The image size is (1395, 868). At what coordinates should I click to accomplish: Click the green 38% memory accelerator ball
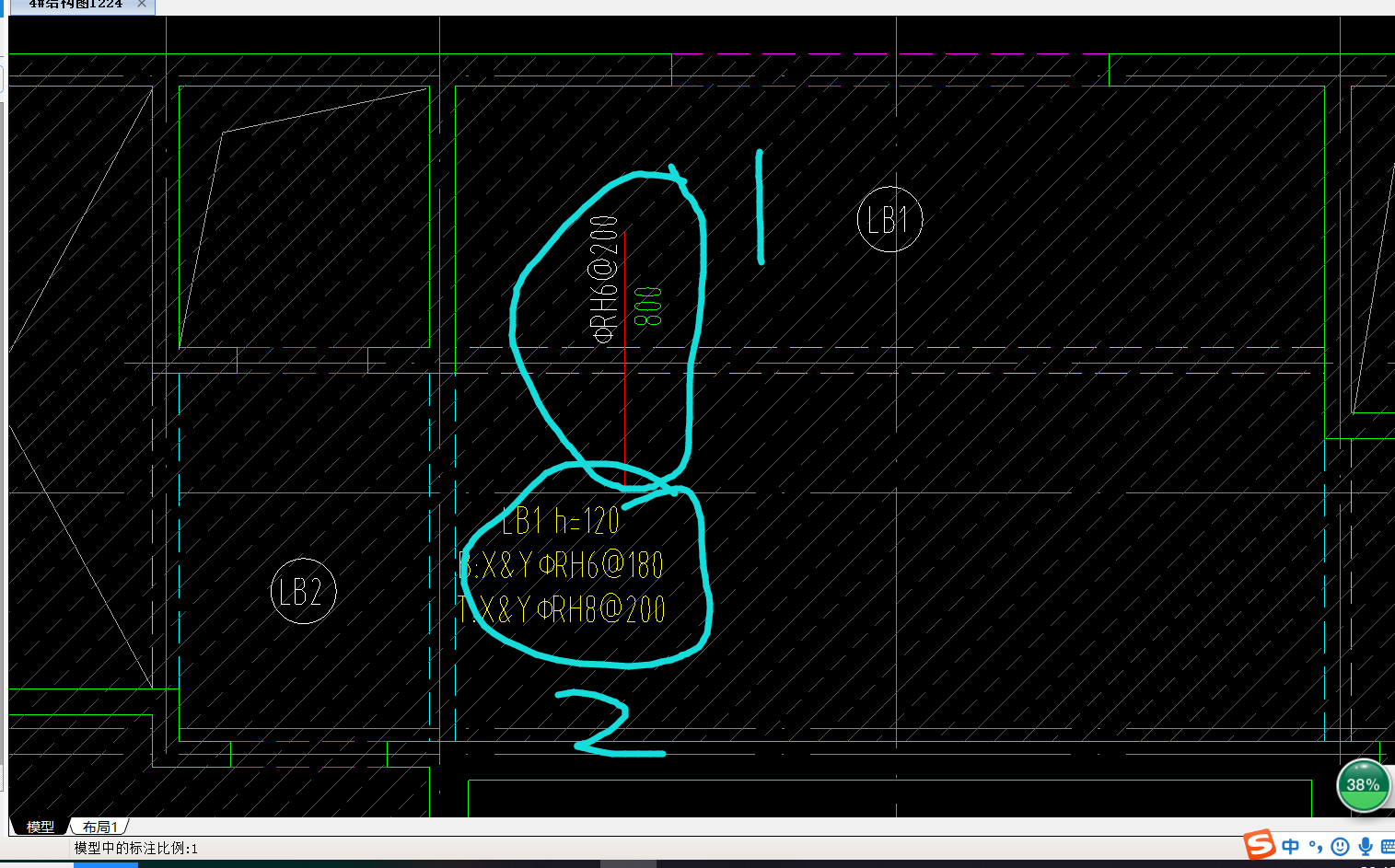pyautogui.click(x=1363, y=785)
